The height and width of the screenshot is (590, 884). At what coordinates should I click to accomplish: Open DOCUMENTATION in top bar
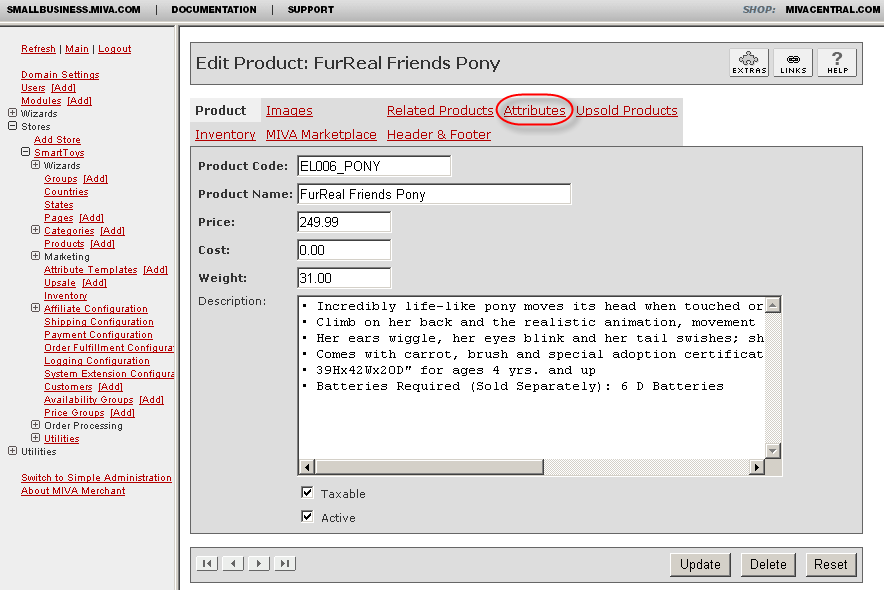point(214,10)
